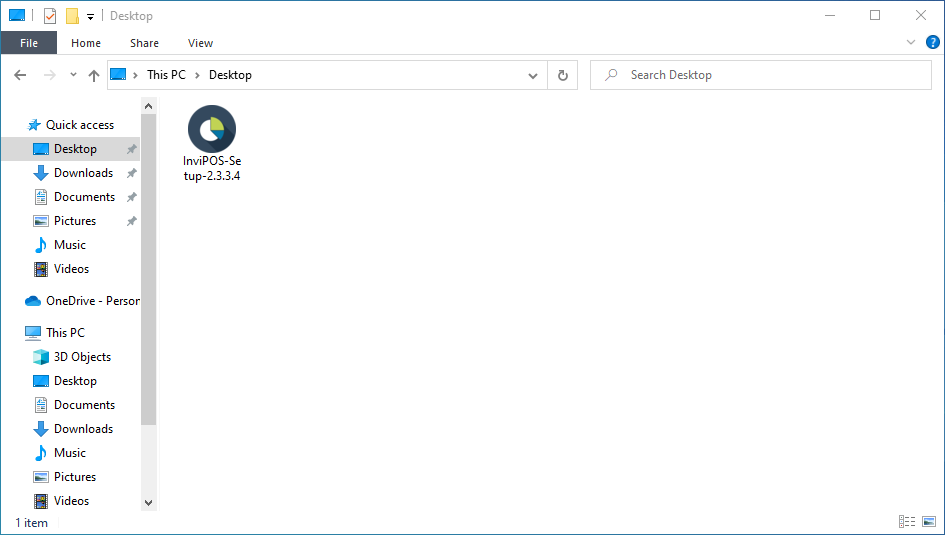Open the recent locations dropdown arrow
This screenshot has height=535, width=945.
tap(73, 75)
